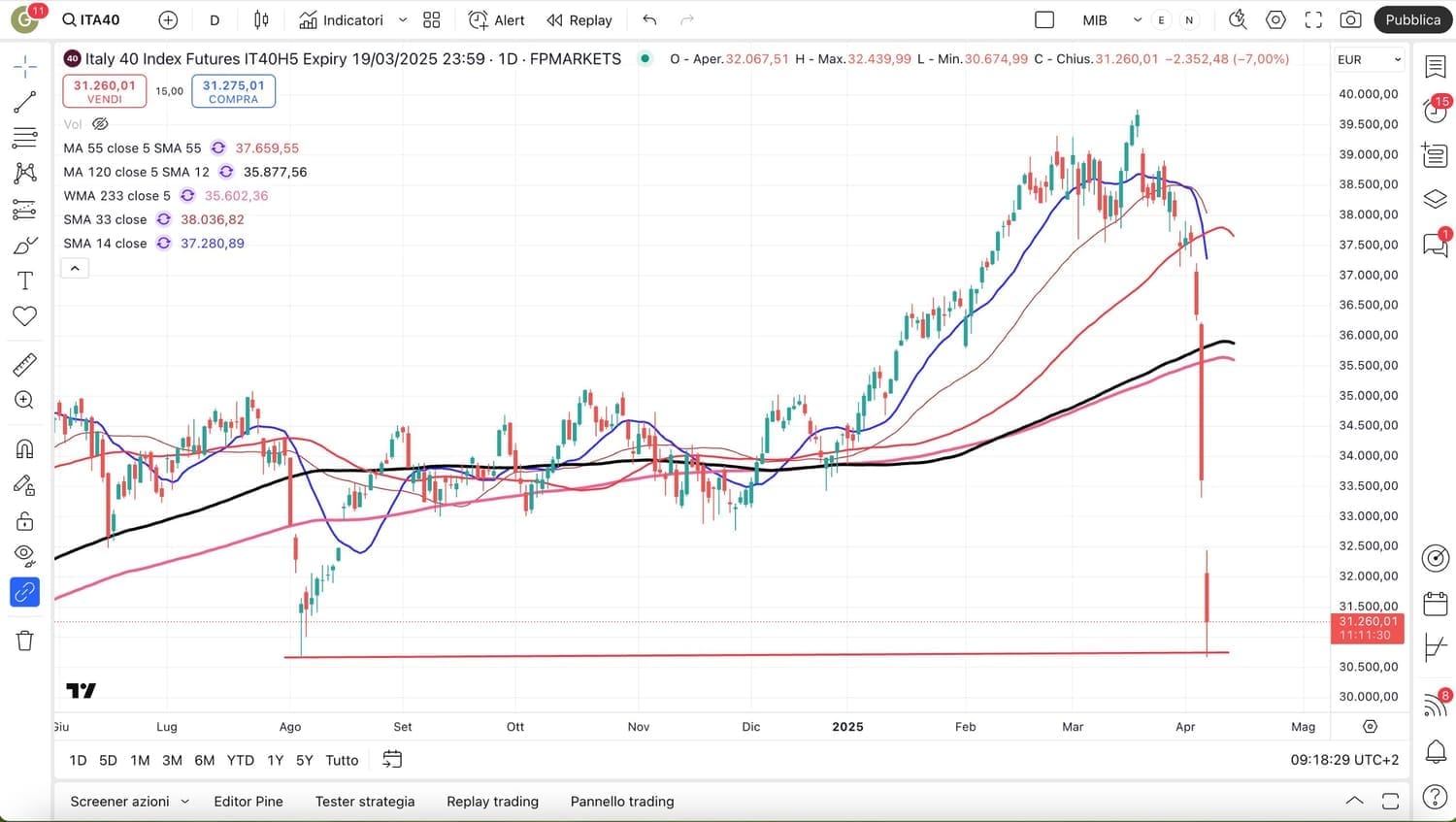Screen dimensions: 1456x822
Task: Choose the ruler measure tool
Action: [x=25, y=365]
